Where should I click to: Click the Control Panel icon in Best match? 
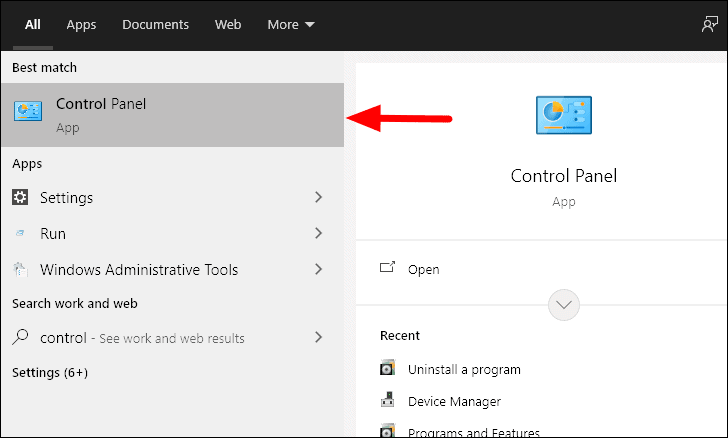click(28, 111)
